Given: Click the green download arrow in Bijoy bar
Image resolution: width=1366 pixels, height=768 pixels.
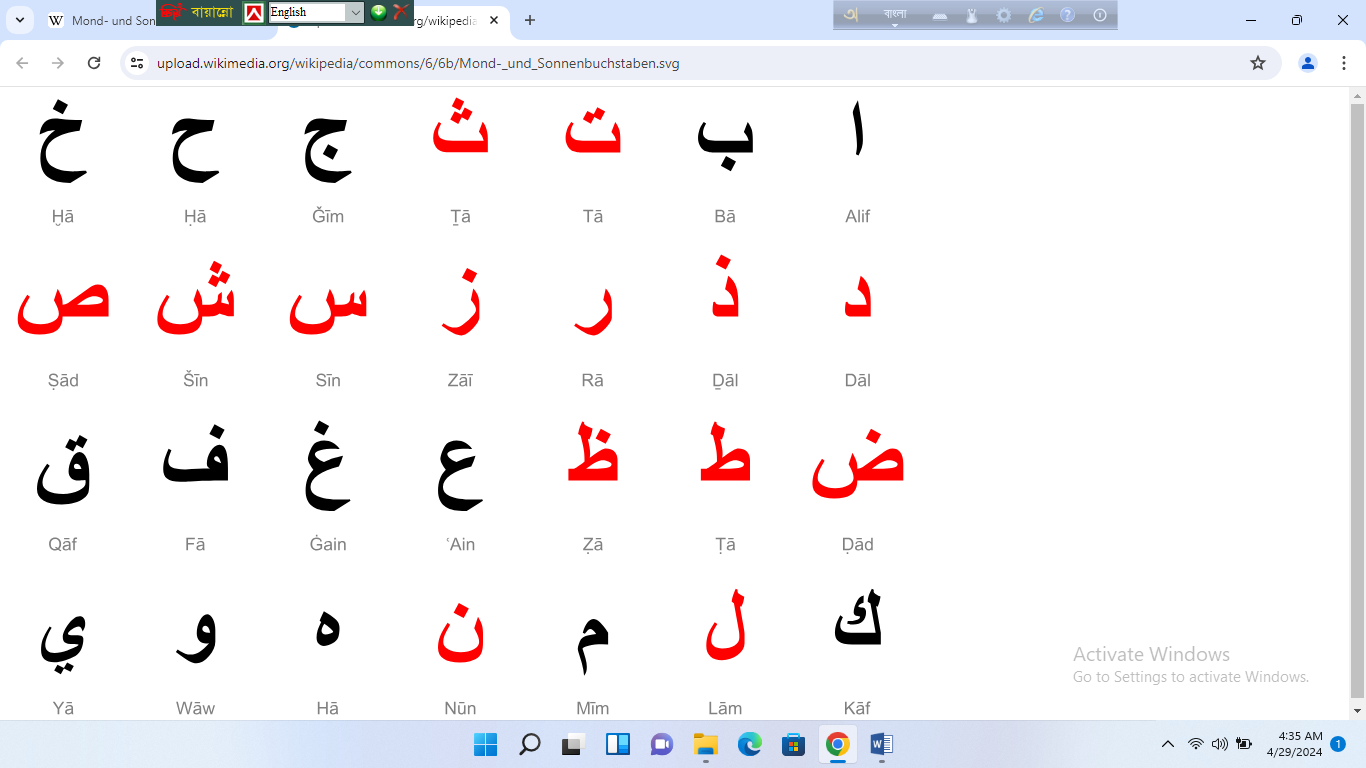Looking at the screenshot, I should click(378, 12).
